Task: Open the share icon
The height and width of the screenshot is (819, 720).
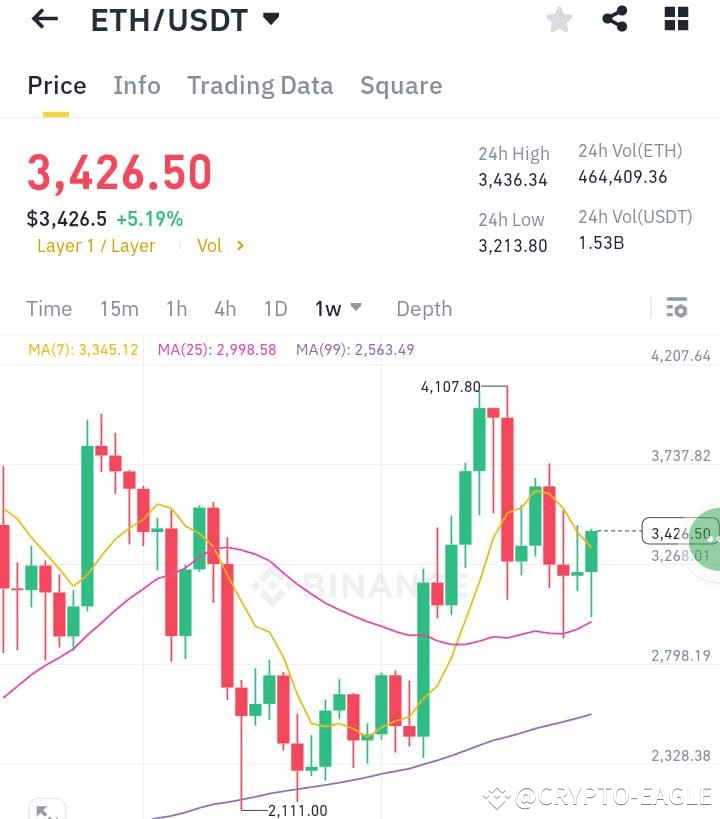Action: coord(615,19)
